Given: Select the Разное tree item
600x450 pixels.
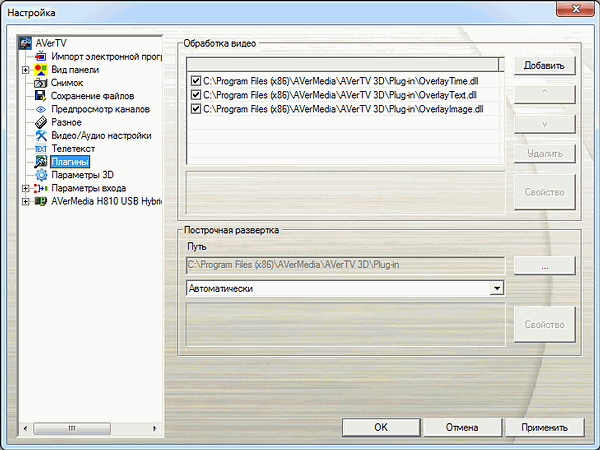Looking at the screenshot, I should [66, 122].
